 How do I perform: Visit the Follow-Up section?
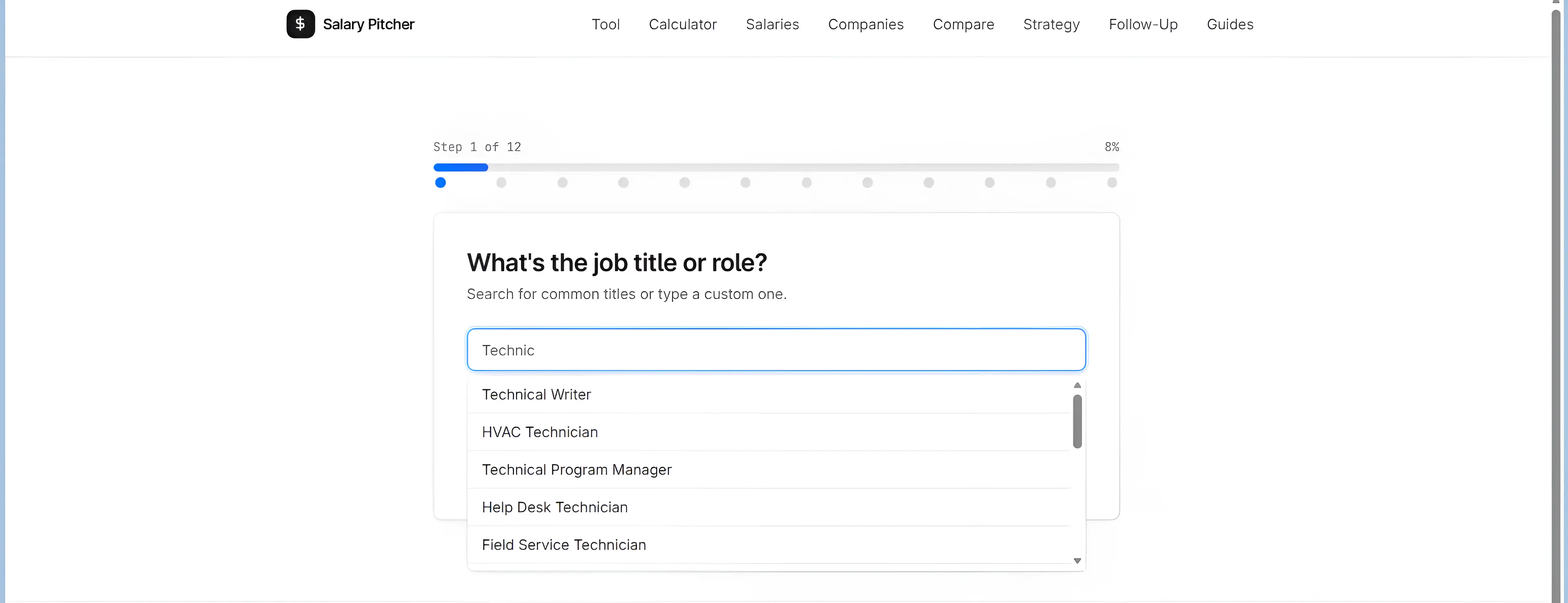point(1143,25)
